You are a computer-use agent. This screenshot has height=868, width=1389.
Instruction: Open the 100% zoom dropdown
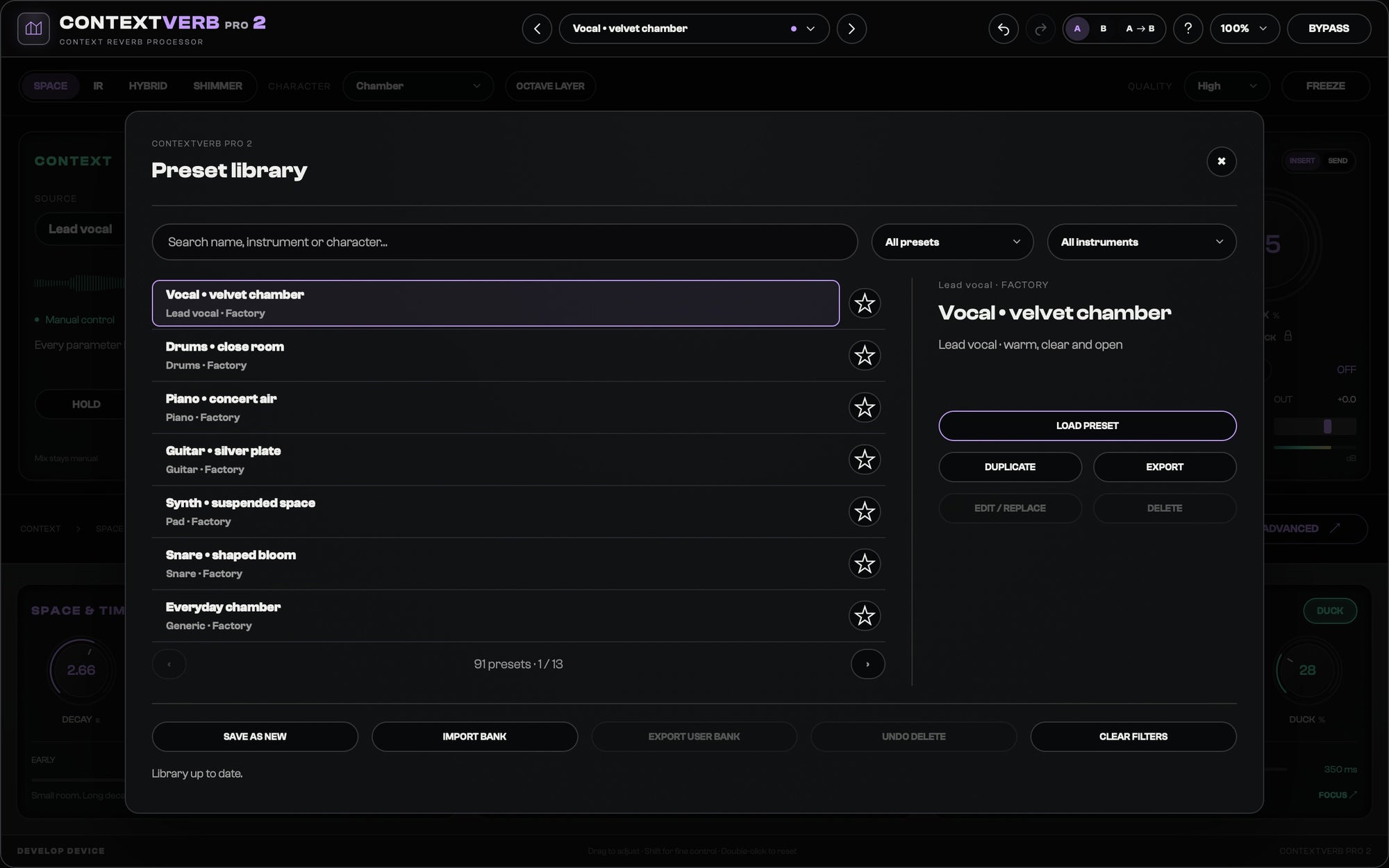point(1245,28)
